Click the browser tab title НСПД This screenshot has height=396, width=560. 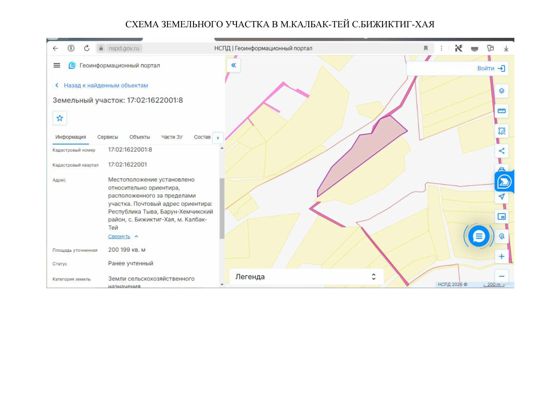tap(263, 48)
